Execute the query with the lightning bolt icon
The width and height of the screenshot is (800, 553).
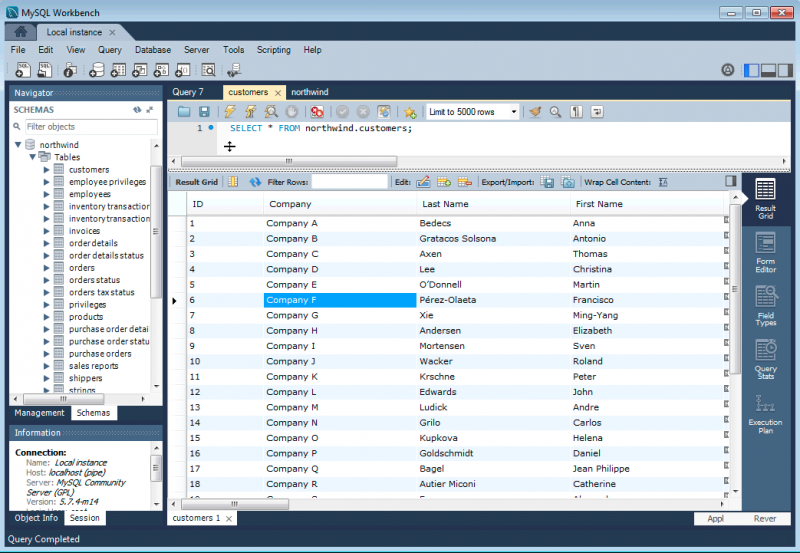[x=230, y=112]
